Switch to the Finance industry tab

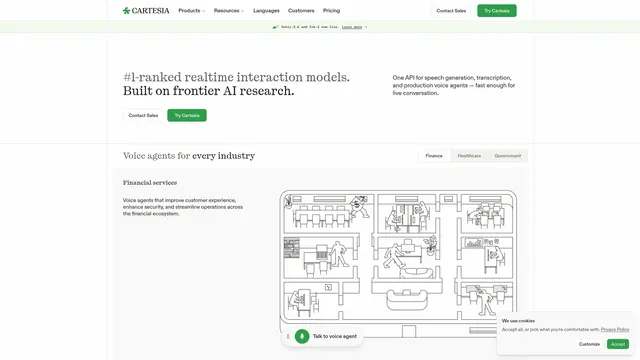point(434,156)
